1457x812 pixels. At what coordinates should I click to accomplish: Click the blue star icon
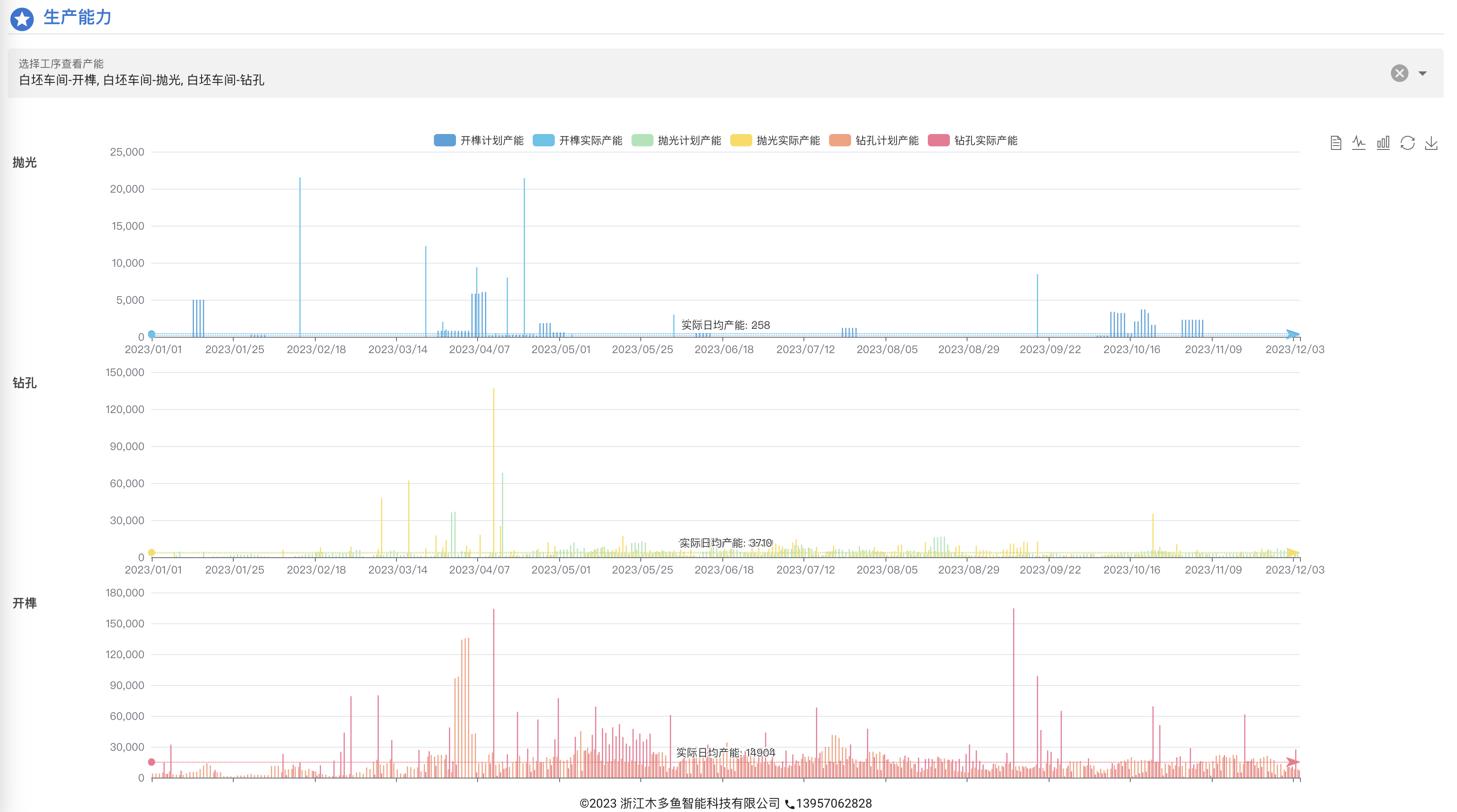click(22, 19)
